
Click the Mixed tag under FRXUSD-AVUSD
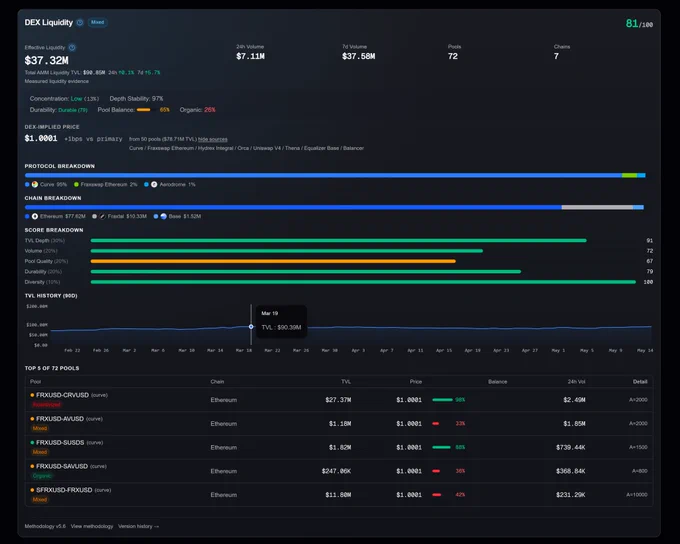pos(39,428)
